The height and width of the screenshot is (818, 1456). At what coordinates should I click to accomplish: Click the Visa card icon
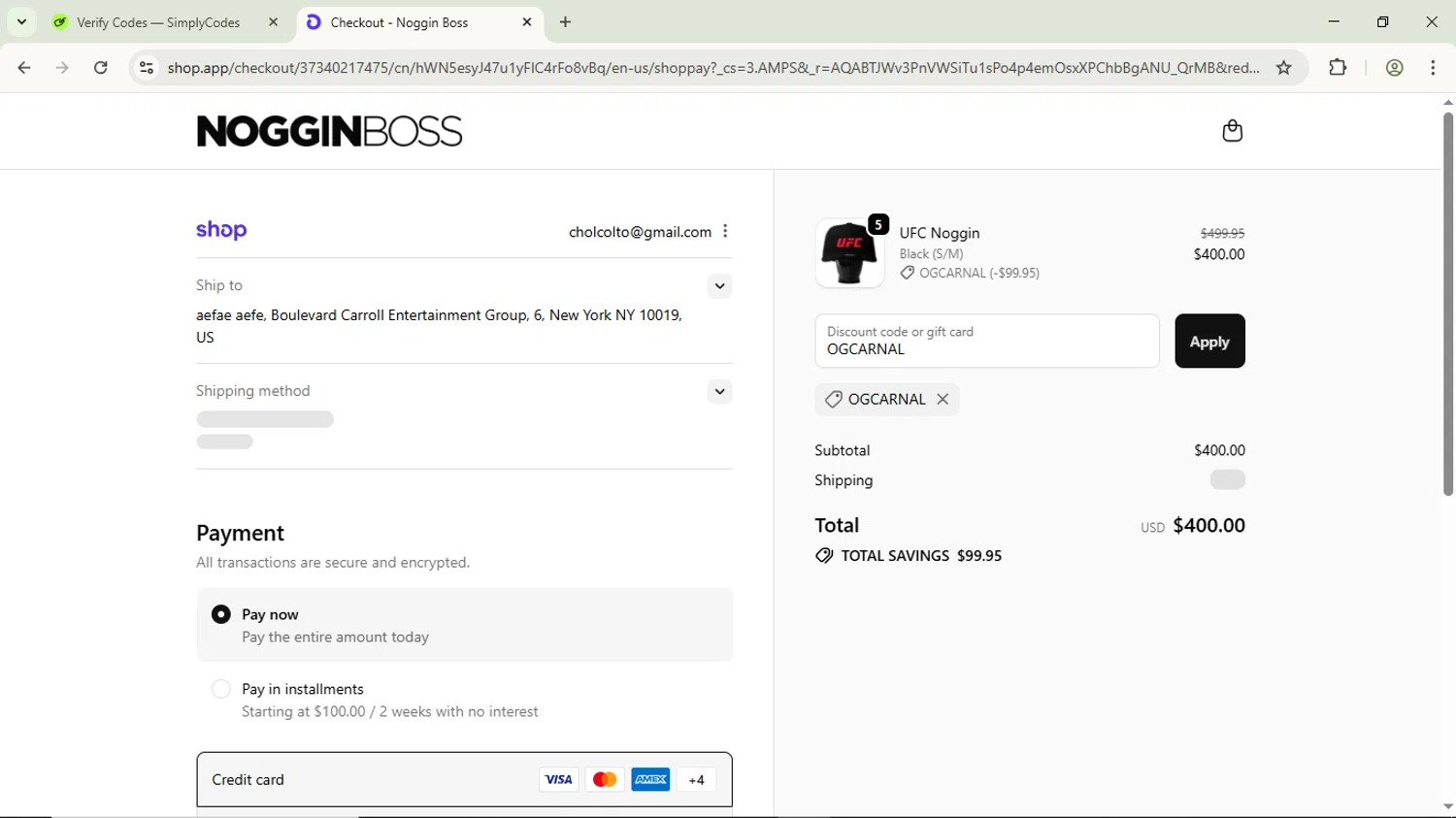(558, 779)
